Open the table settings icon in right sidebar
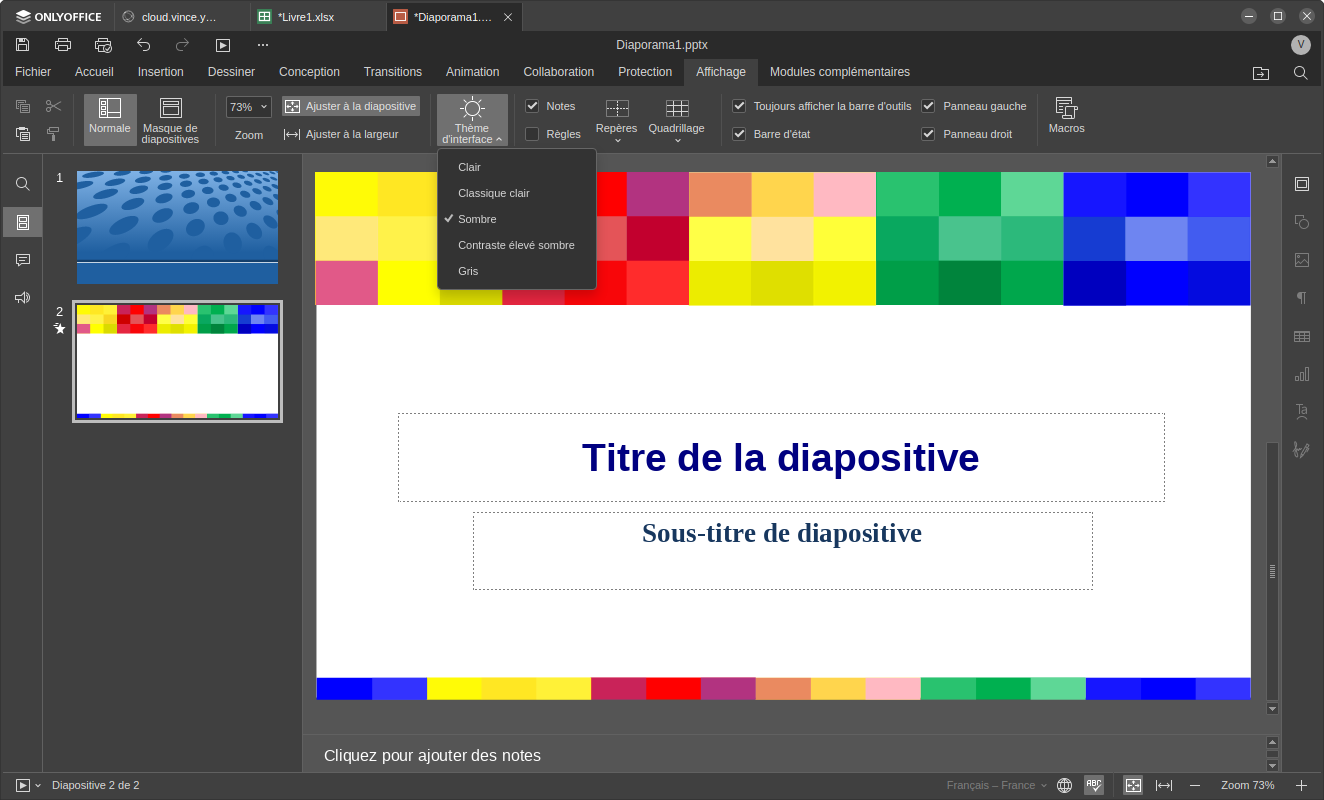1324x800 pixels. click(x=1301, y=337)
